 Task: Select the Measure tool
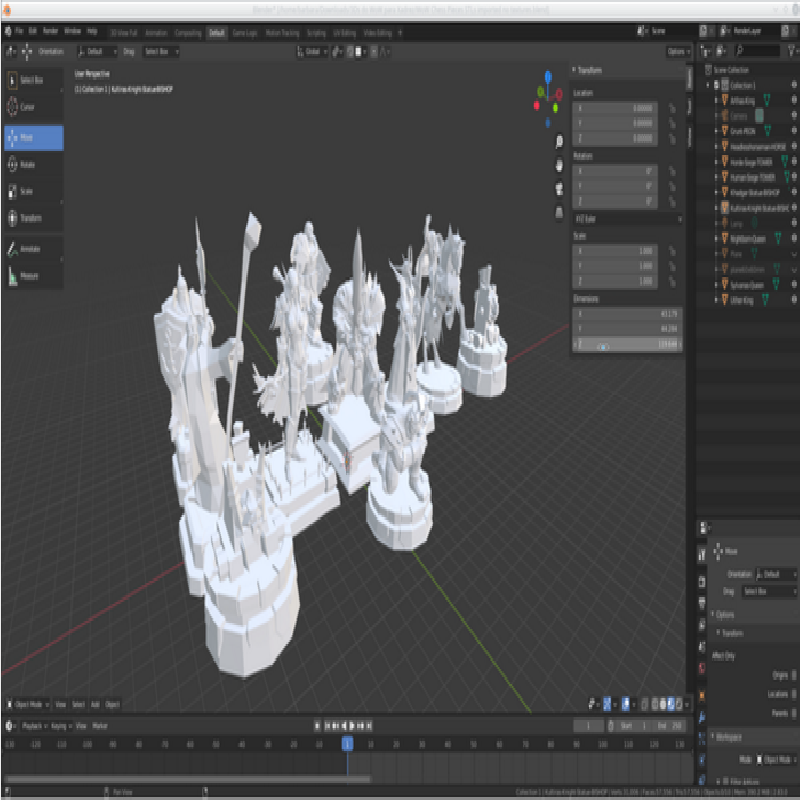coord(34,276)
